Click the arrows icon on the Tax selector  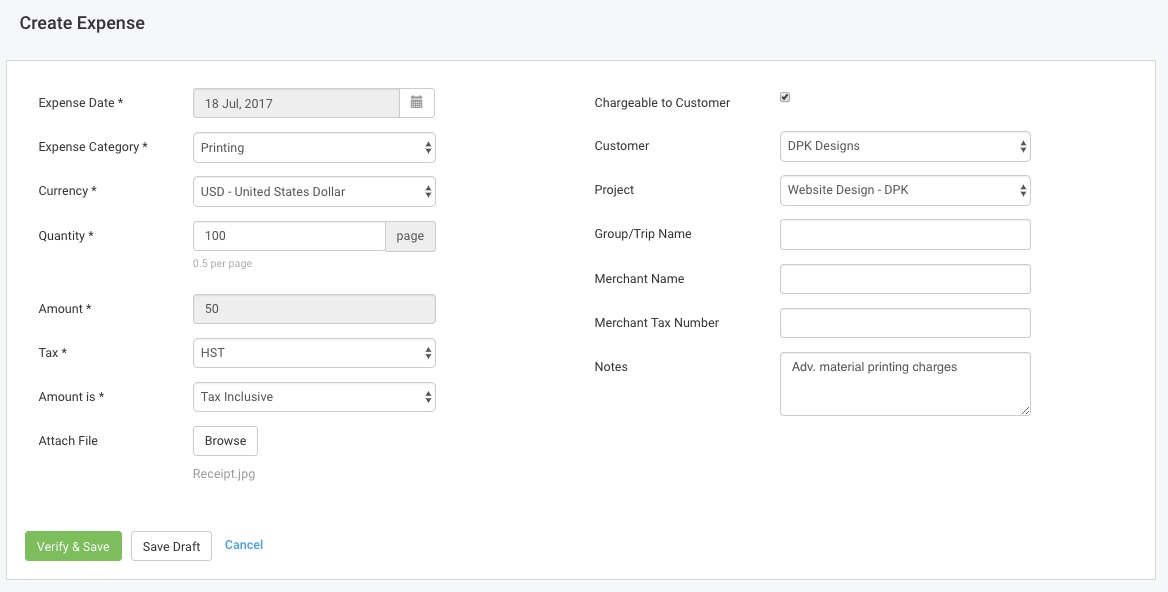(x=428, y=352)
